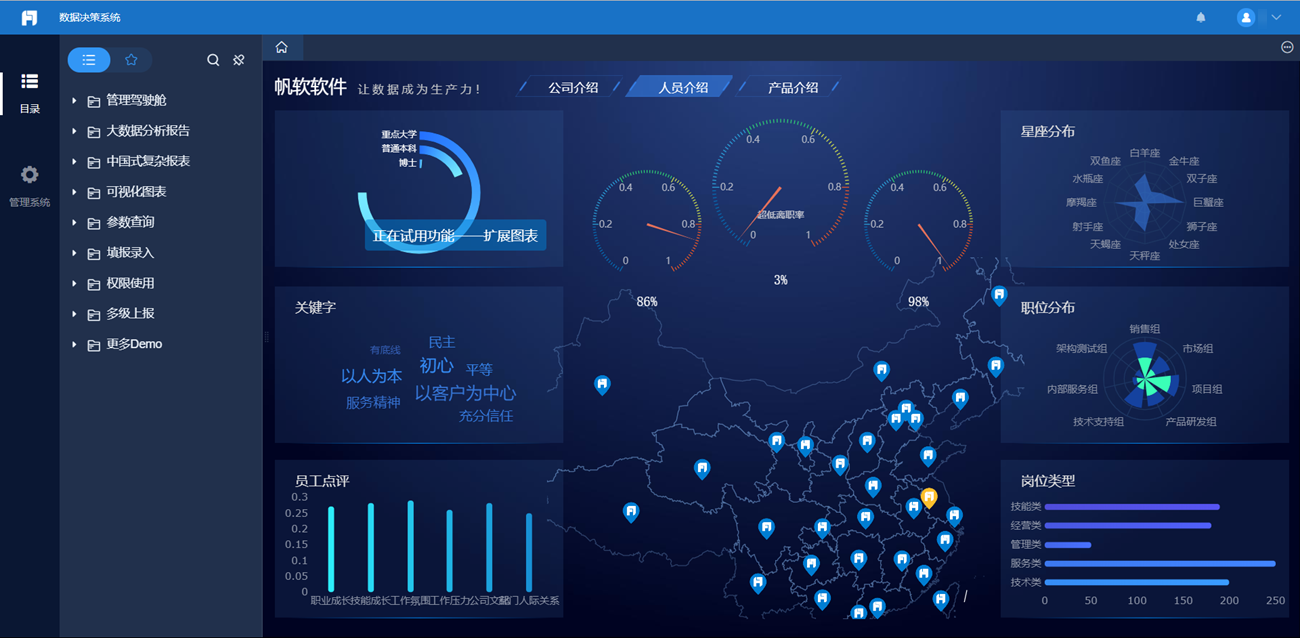
Task: Click the 充分信任 keyword
Action: (486, 416)
